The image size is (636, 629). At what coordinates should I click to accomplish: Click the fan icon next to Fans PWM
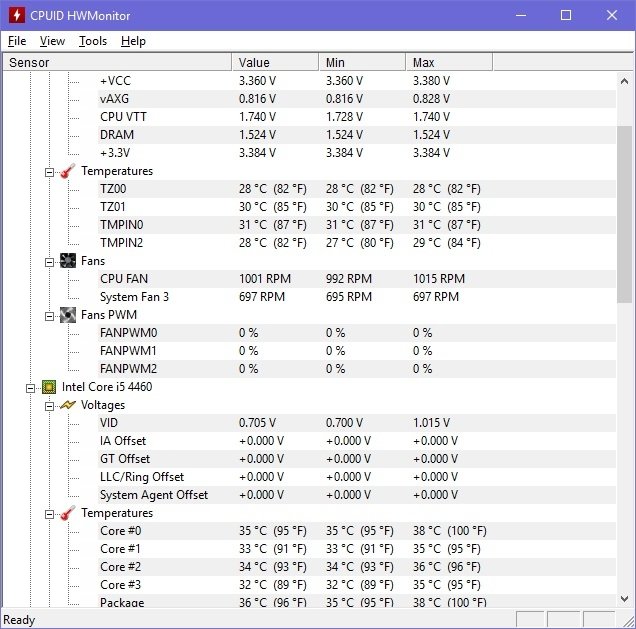(67, 315)
